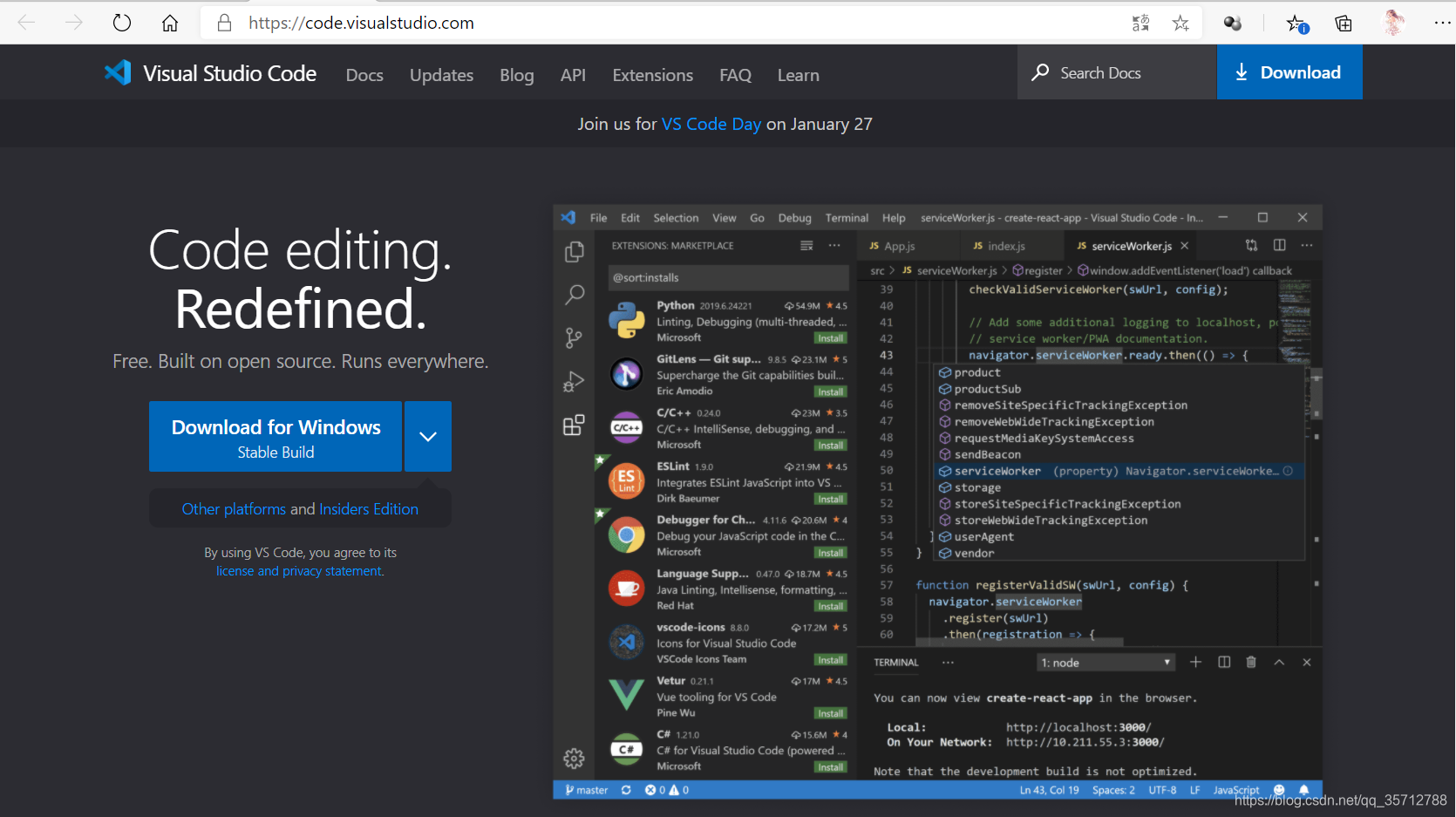Select serviceWorker in the autocomplete list
Viewport: 1456px width, 817px height.
[x=1120, y=471]
